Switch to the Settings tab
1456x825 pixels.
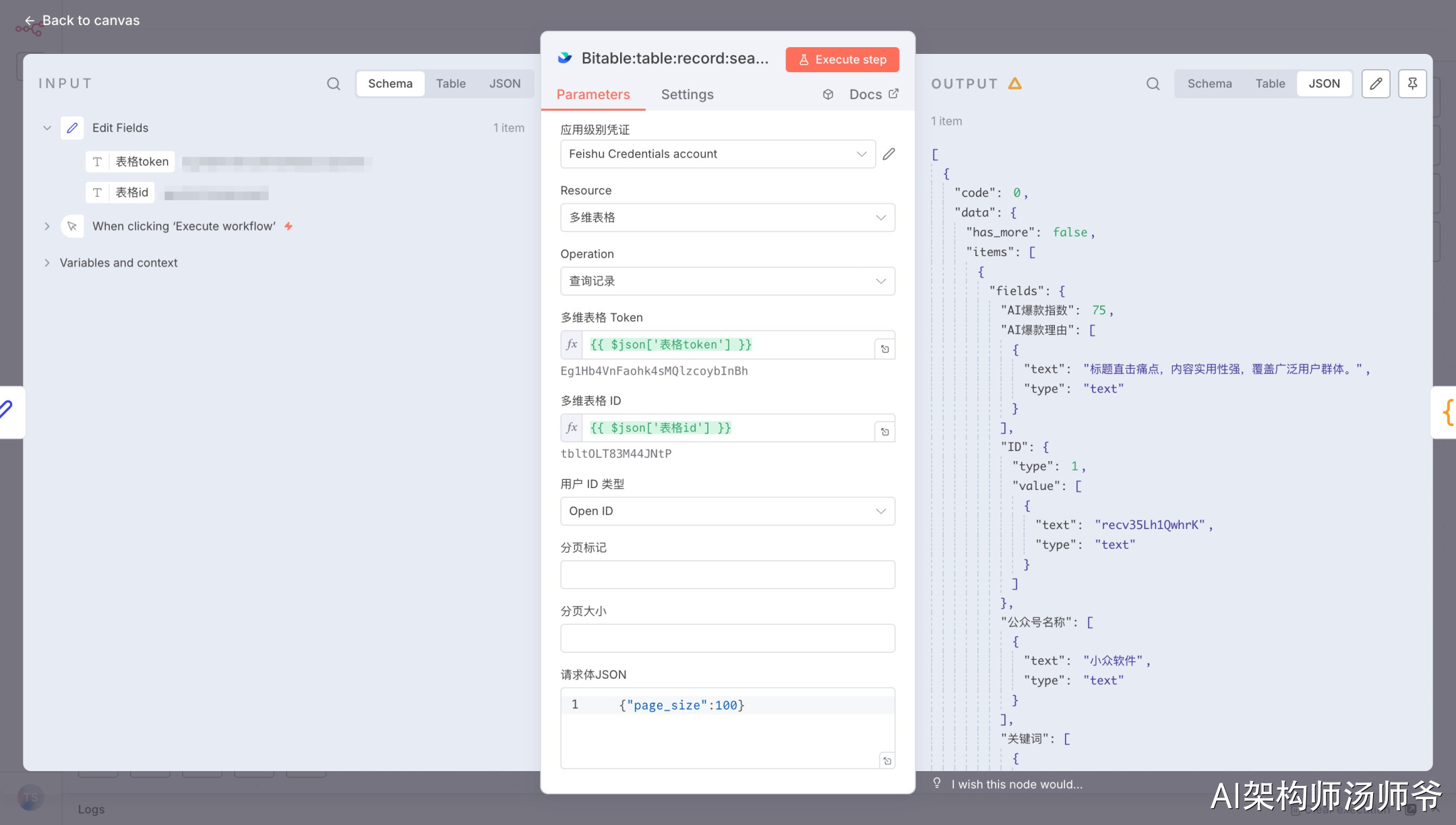click(687, 94)
